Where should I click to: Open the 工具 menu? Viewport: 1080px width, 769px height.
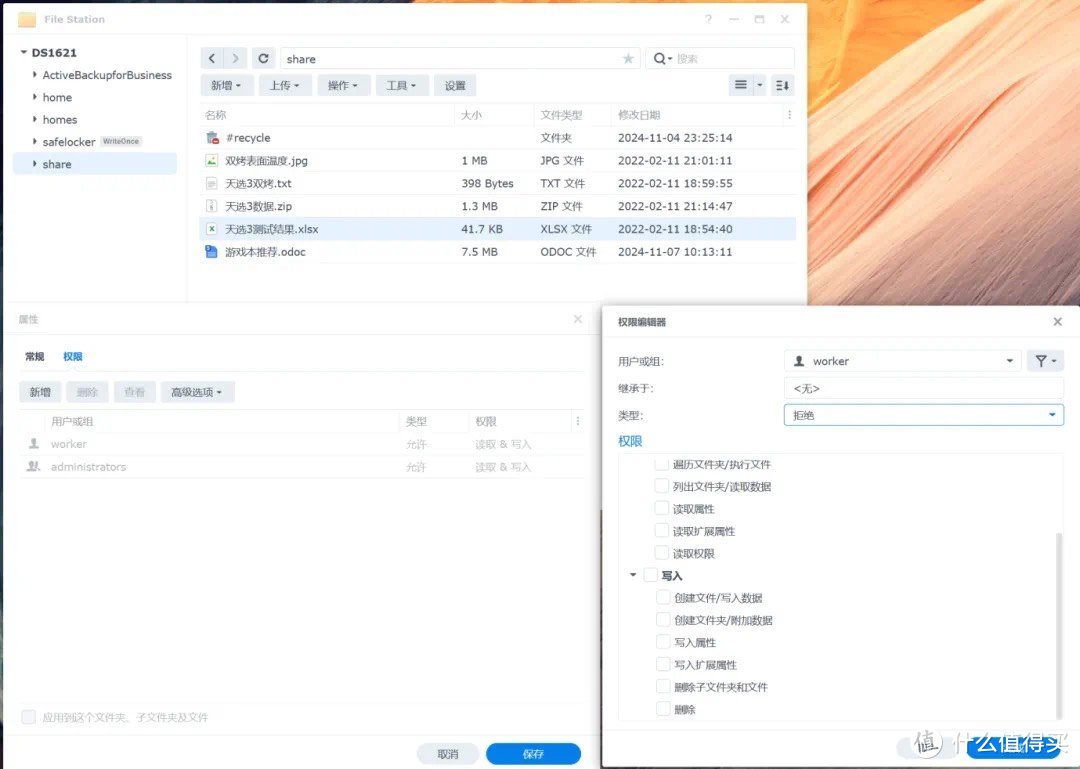pos(402,85)
